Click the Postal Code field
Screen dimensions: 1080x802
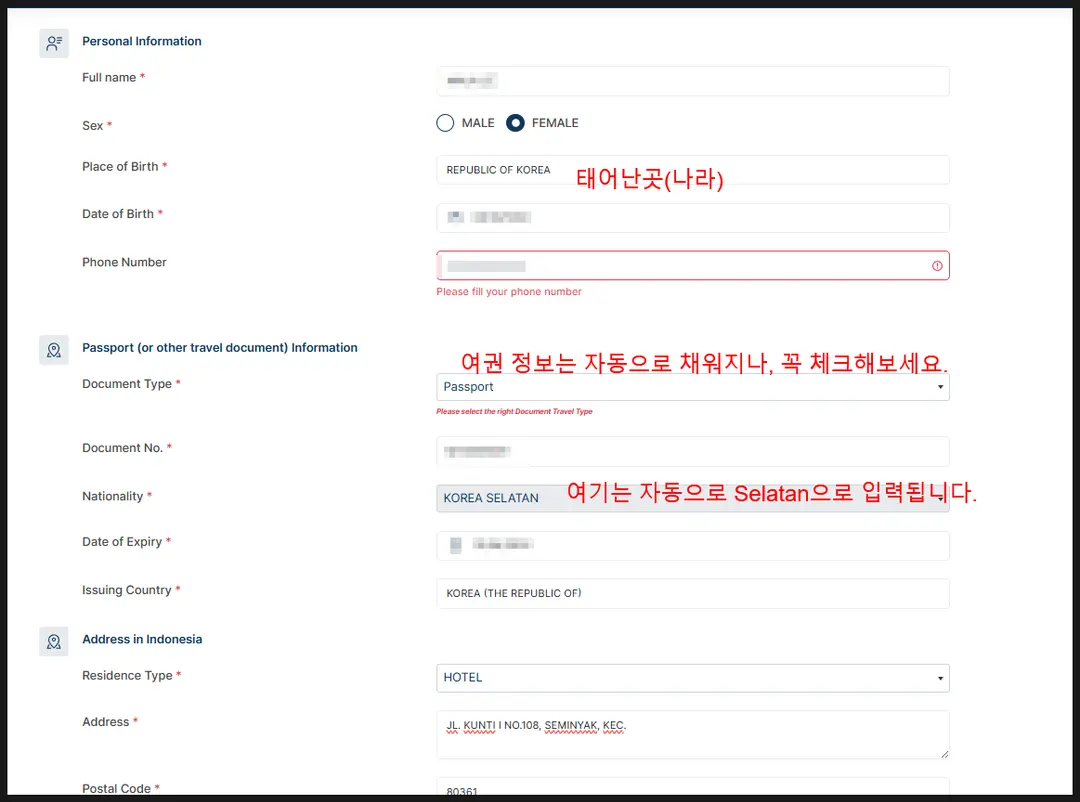coord(692,790)
